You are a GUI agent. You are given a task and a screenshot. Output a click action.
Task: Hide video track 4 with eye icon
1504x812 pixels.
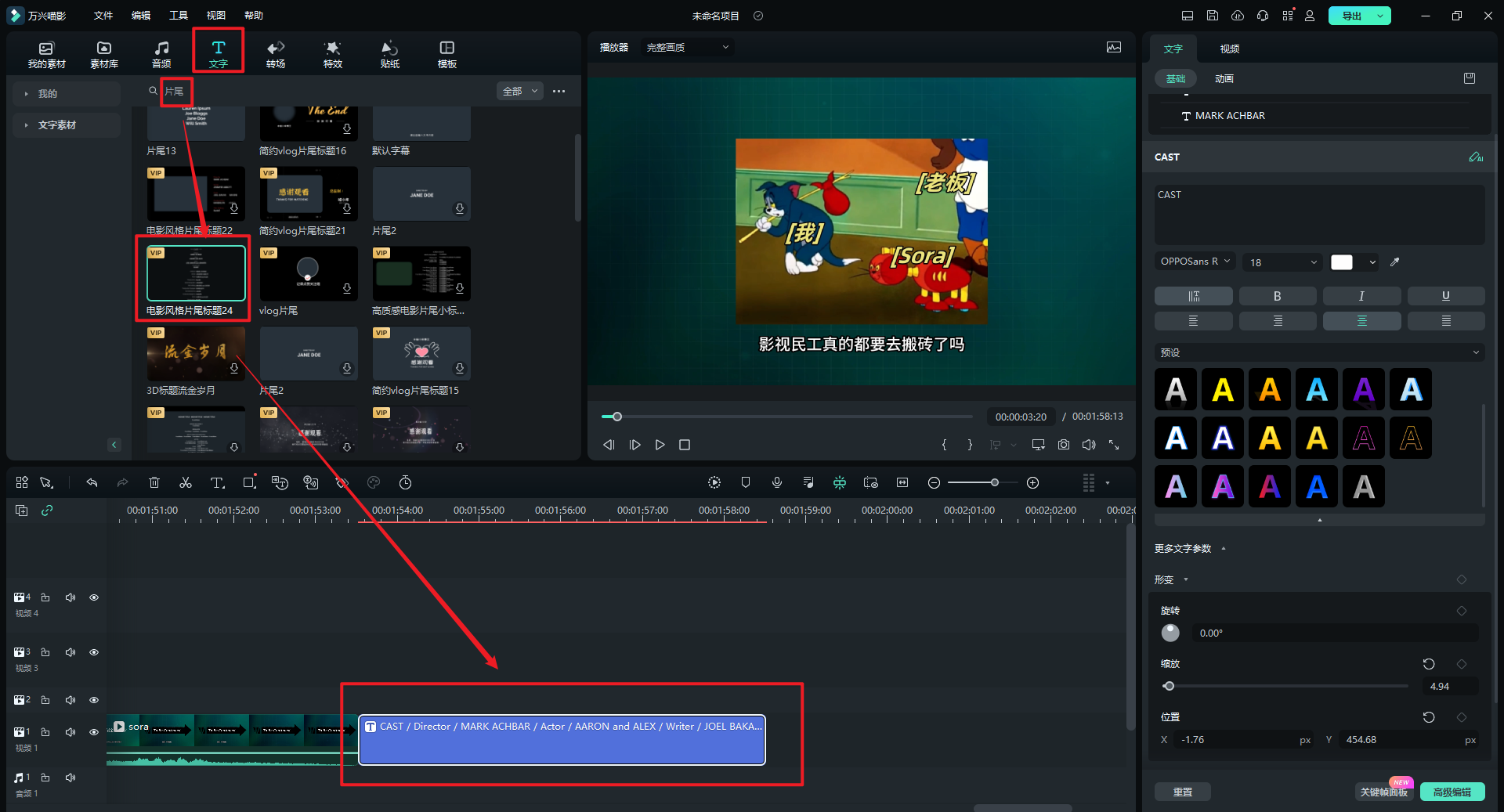tap(94, 597)
